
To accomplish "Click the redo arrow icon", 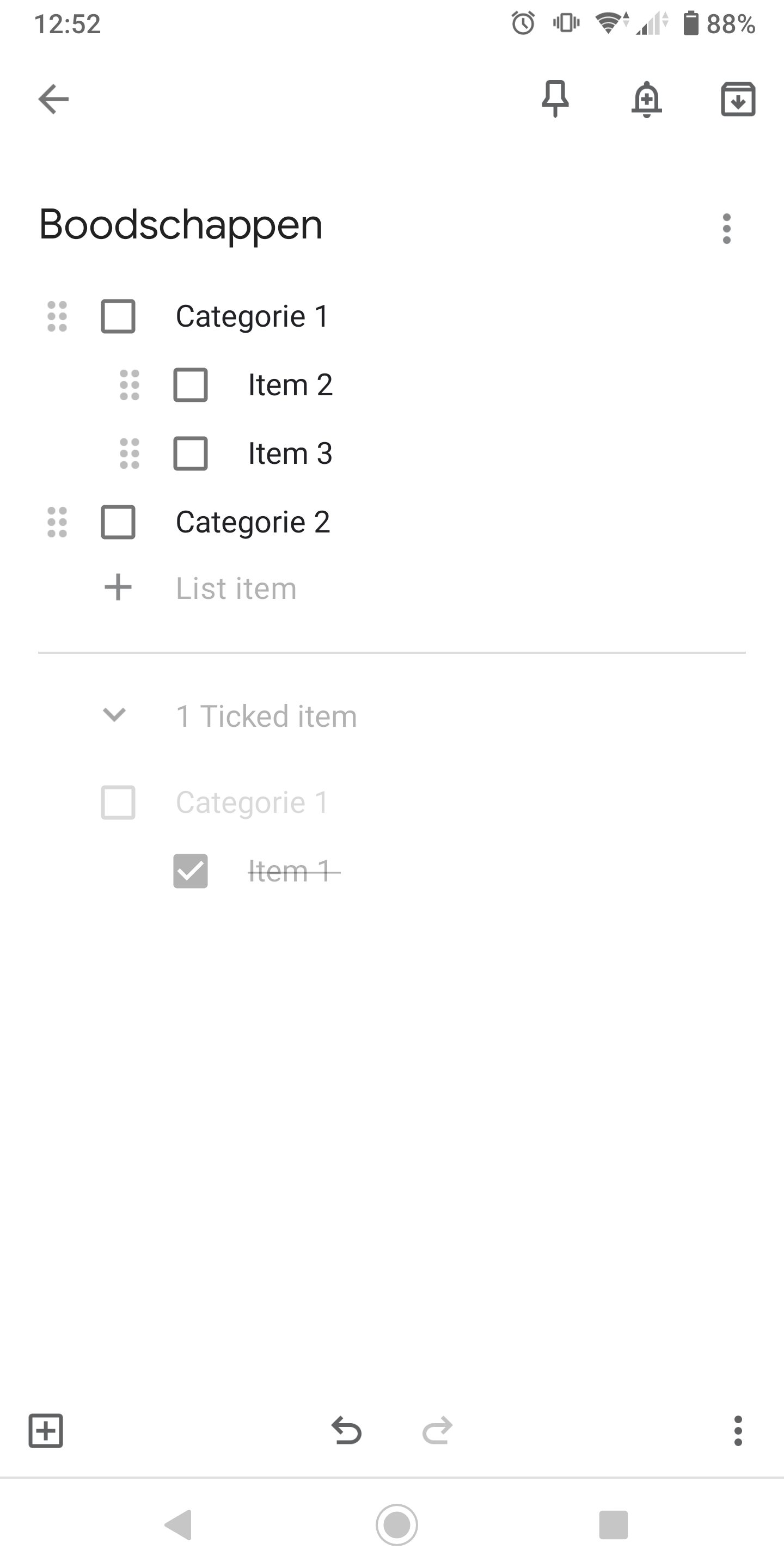I will pyautogui.click(x=437, y=1430).
